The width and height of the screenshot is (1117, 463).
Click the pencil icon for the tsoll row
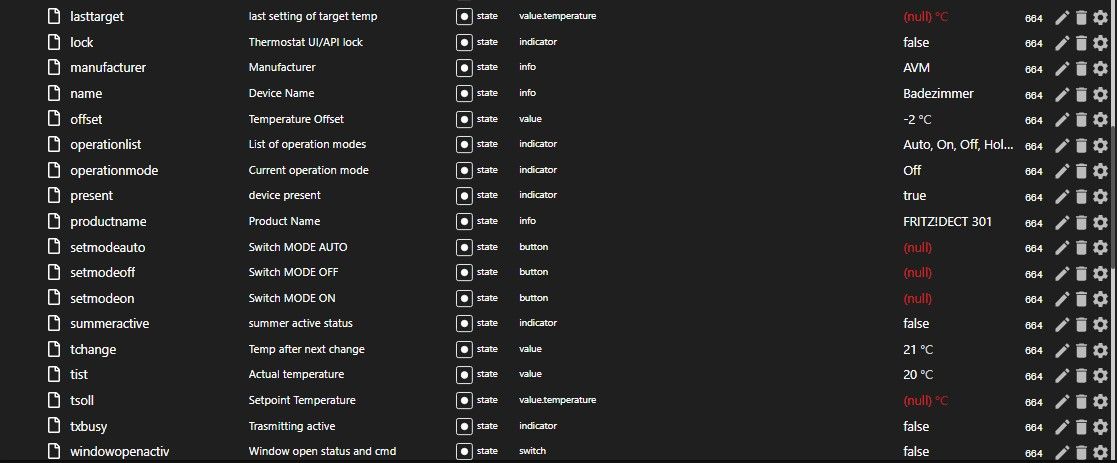click(x=1062, y=400)
